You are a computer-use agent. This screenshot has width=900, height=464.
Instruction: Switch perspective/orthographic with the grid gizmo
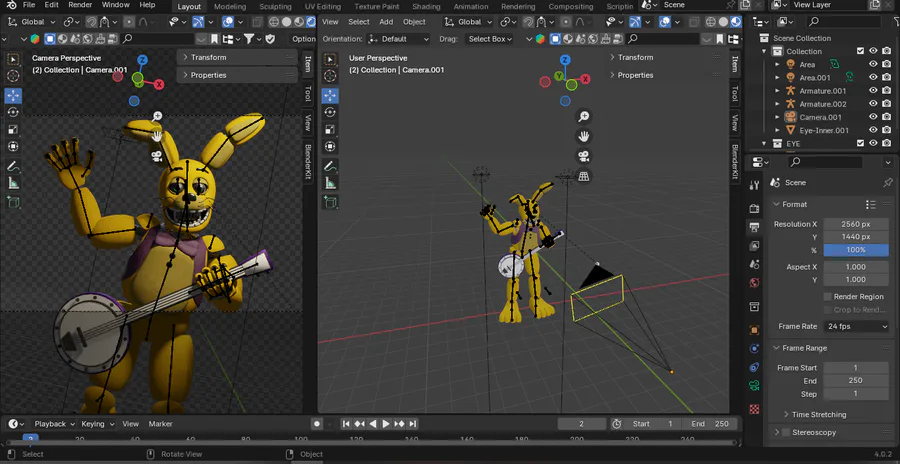pos(584,176)
